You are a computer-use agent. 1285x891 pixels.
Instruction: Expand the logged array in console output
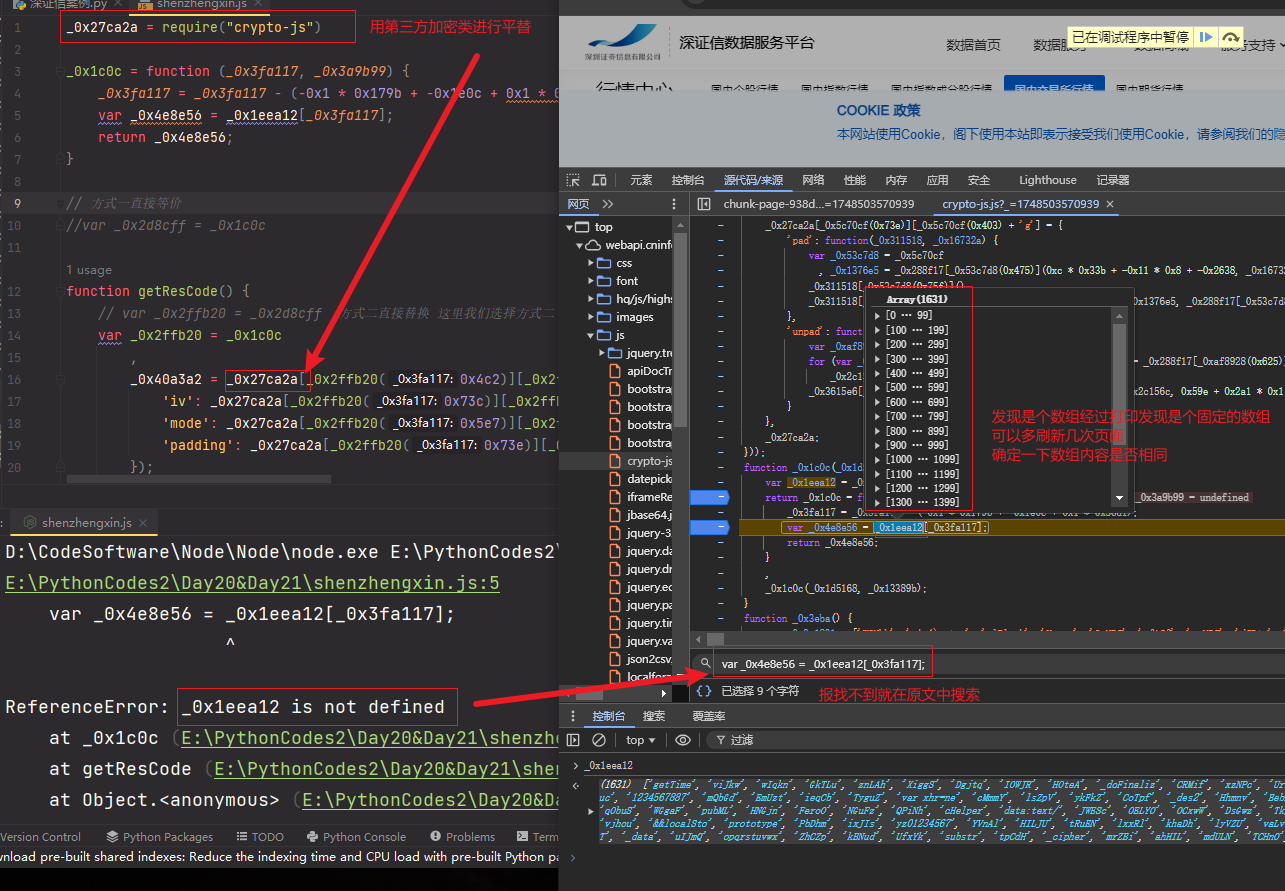tap(593, 810)
